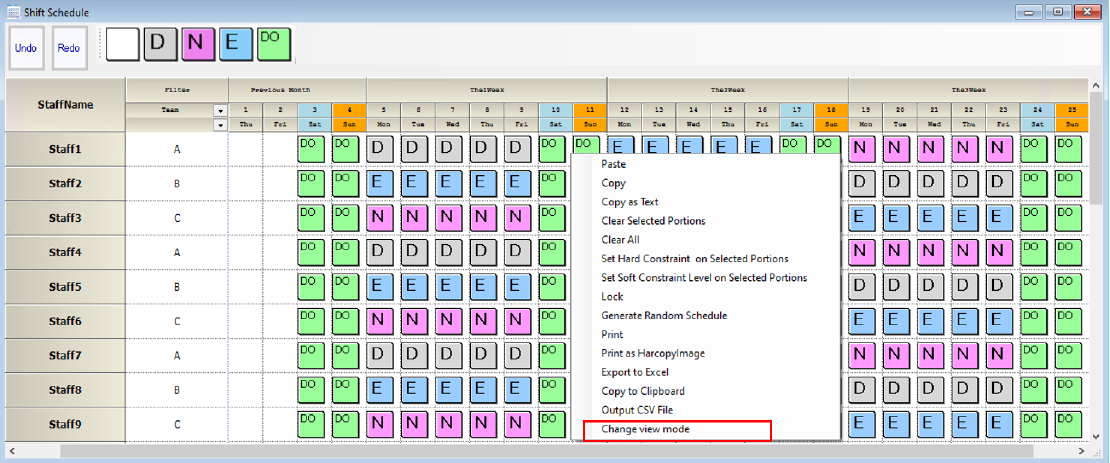Click the StaffName column header

tap(66, 105)
